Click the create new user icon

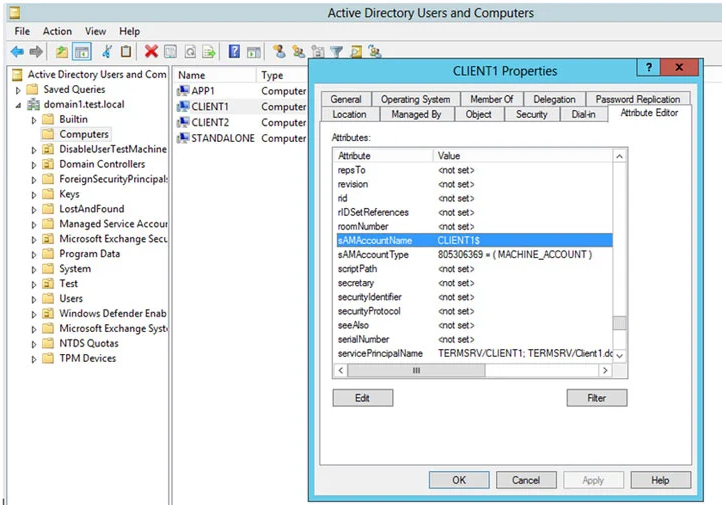click(279, 51)
